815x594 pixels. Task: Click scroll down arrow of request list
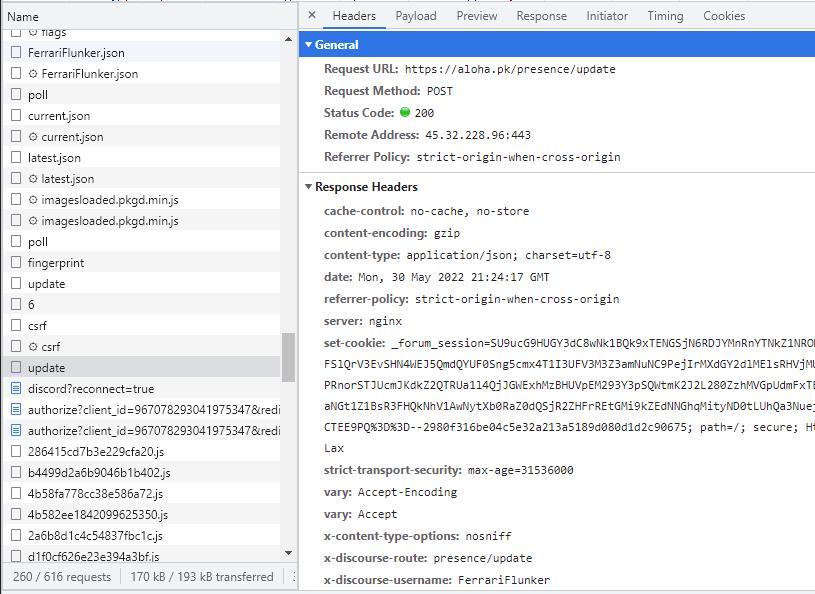[288, 553]
